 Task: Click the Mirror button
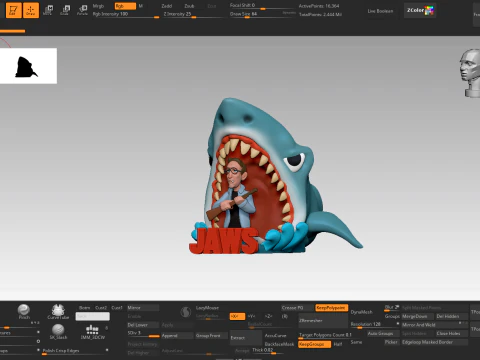pyautogui.click(x=143, y=308)
